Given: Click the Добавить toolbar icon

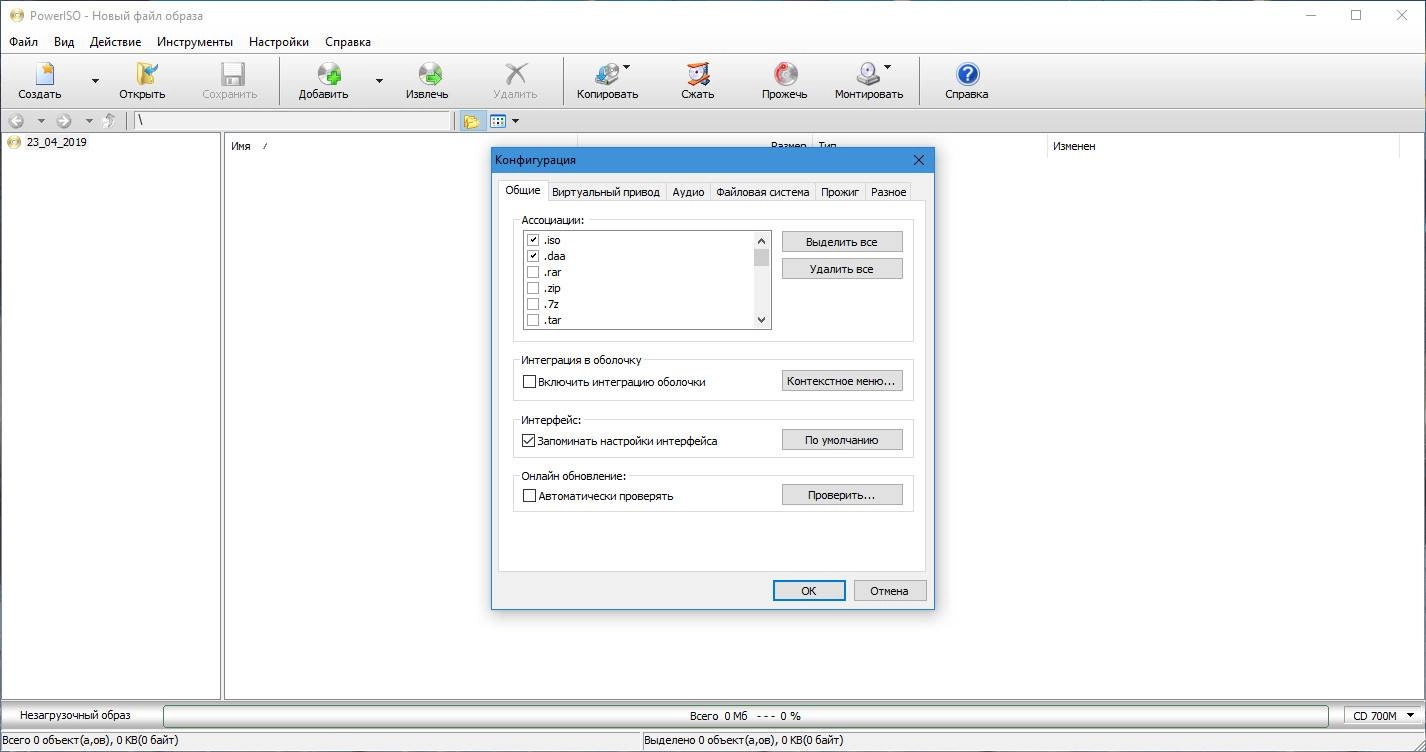Looking at the screenshot, I should [329, 74].
